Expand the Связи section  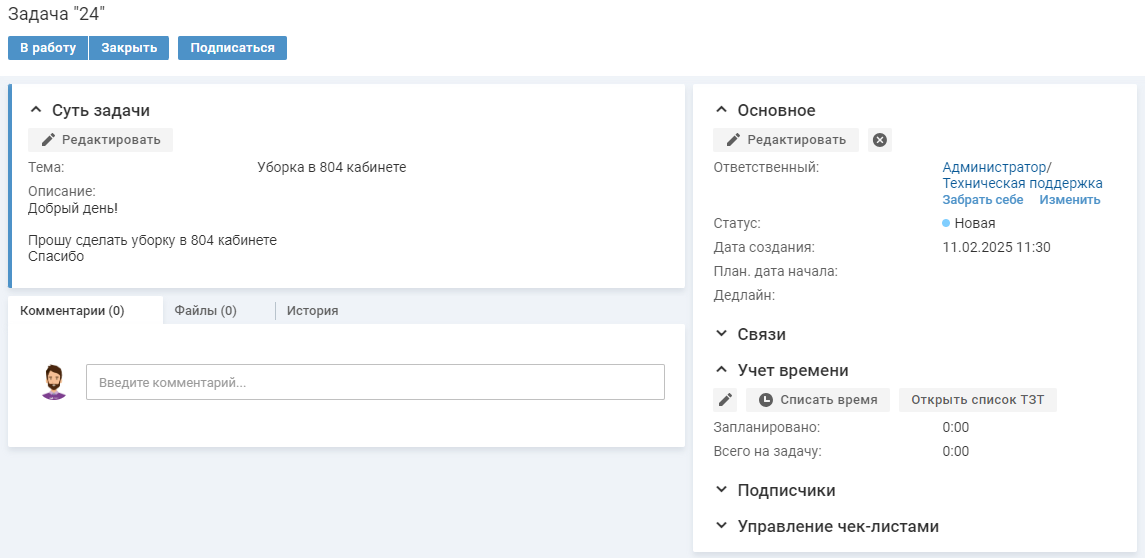pos(721,334)
